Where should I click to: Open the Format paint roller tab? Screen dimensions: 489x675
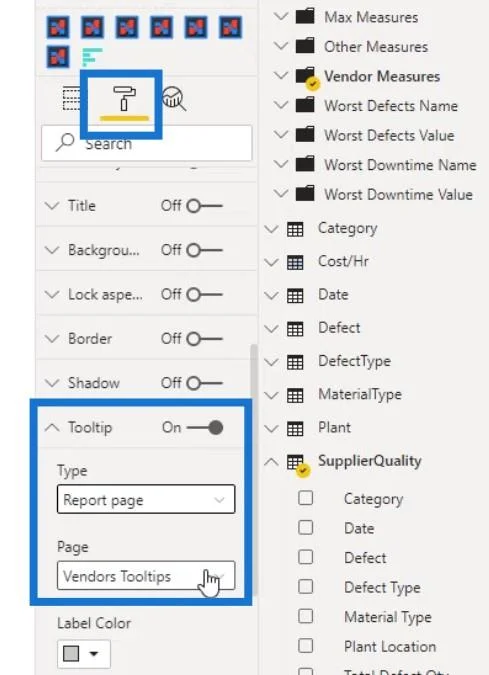[124, 99]
